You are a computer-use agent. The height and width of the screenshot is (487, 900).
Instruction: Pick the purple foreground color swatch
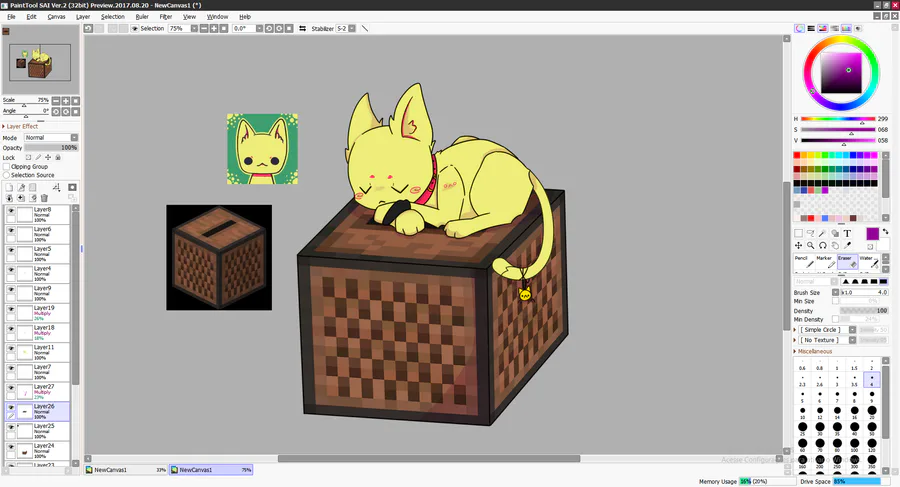click(x=872, y=234)
